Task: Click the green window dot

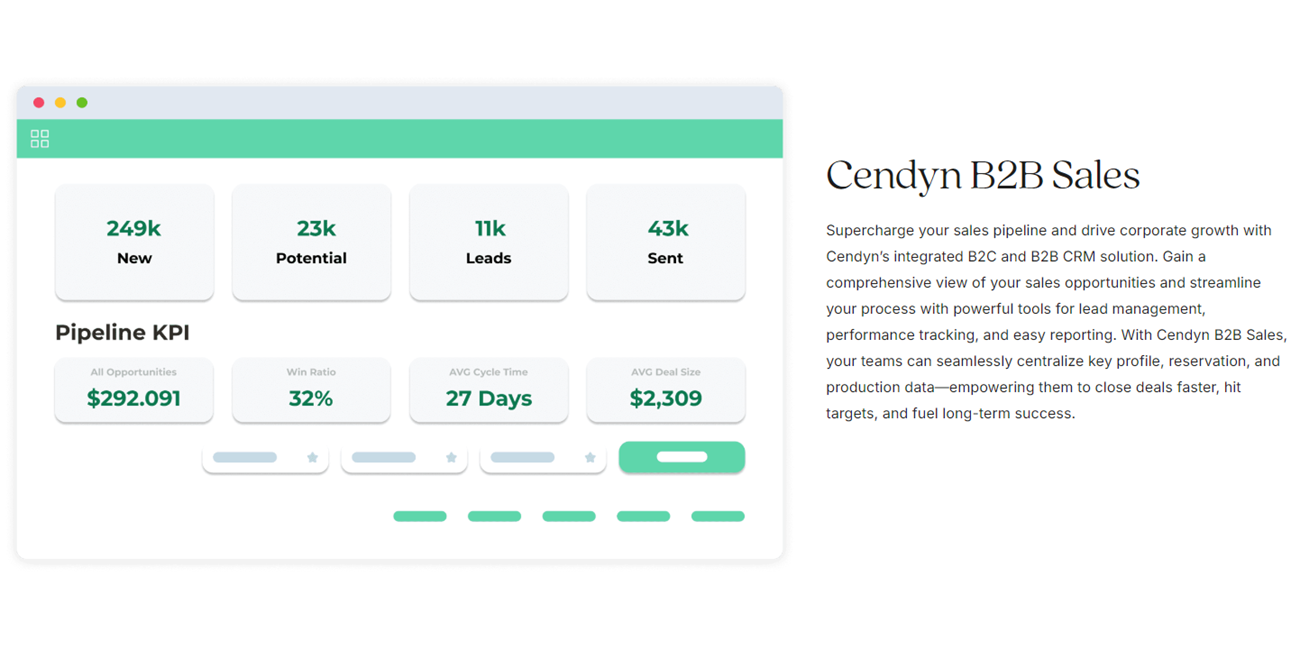Action: 82,103
